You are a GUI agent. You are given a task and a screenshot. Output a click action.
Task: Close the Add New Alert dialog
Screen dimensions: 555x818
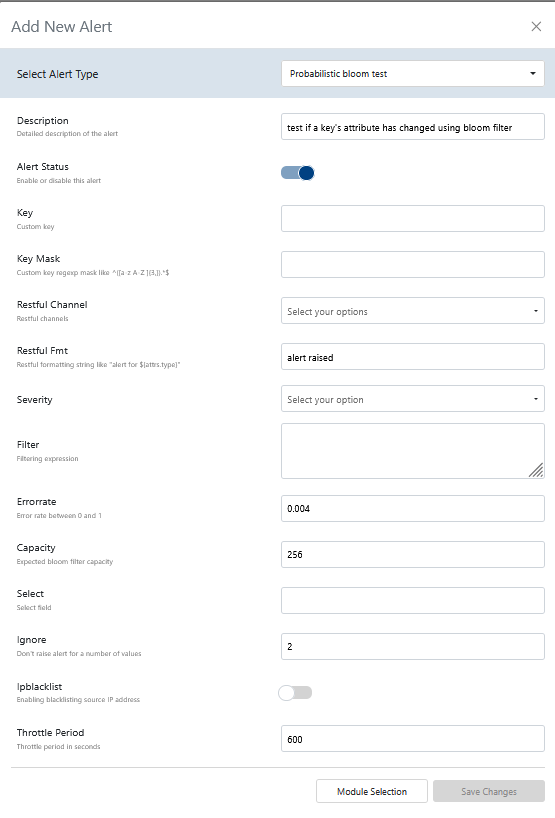(x=536, y=27)
